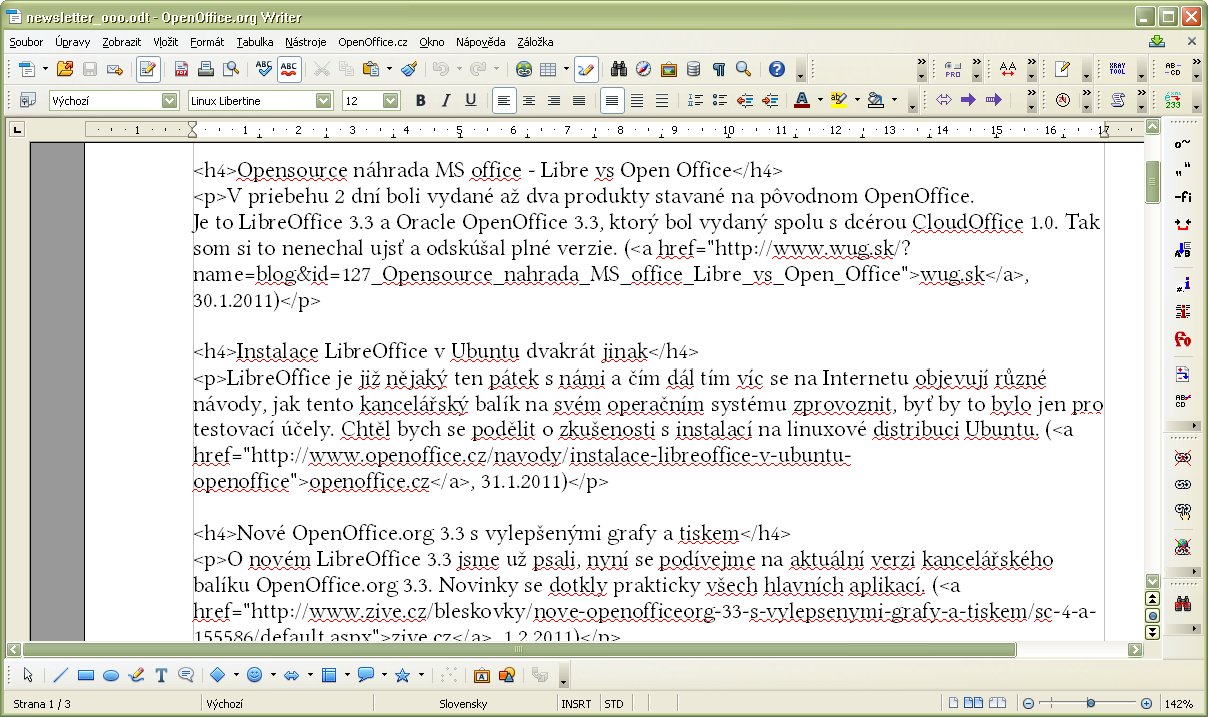Open the Nápověda menu
Viewport: 1208px width, 717px height.
tap(480, 42)
